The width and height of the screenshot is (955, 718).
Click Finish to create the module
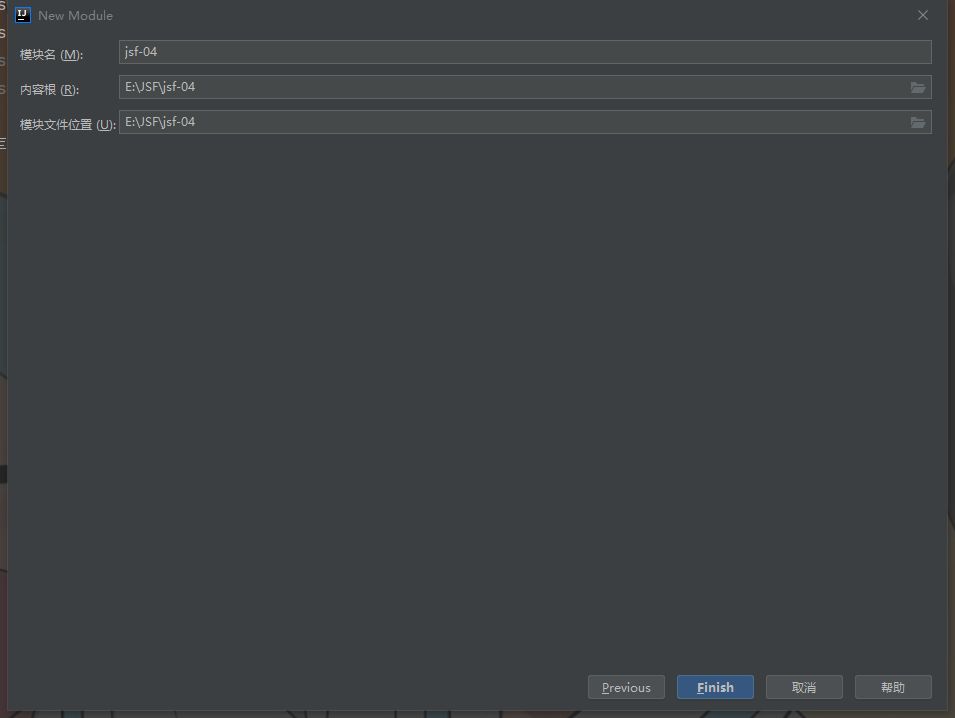pos(715,687)
